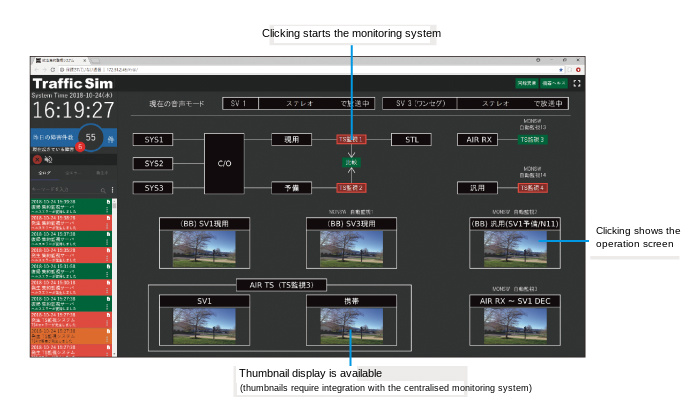
Task: Go forward in the browser
Action: [44, 70]
